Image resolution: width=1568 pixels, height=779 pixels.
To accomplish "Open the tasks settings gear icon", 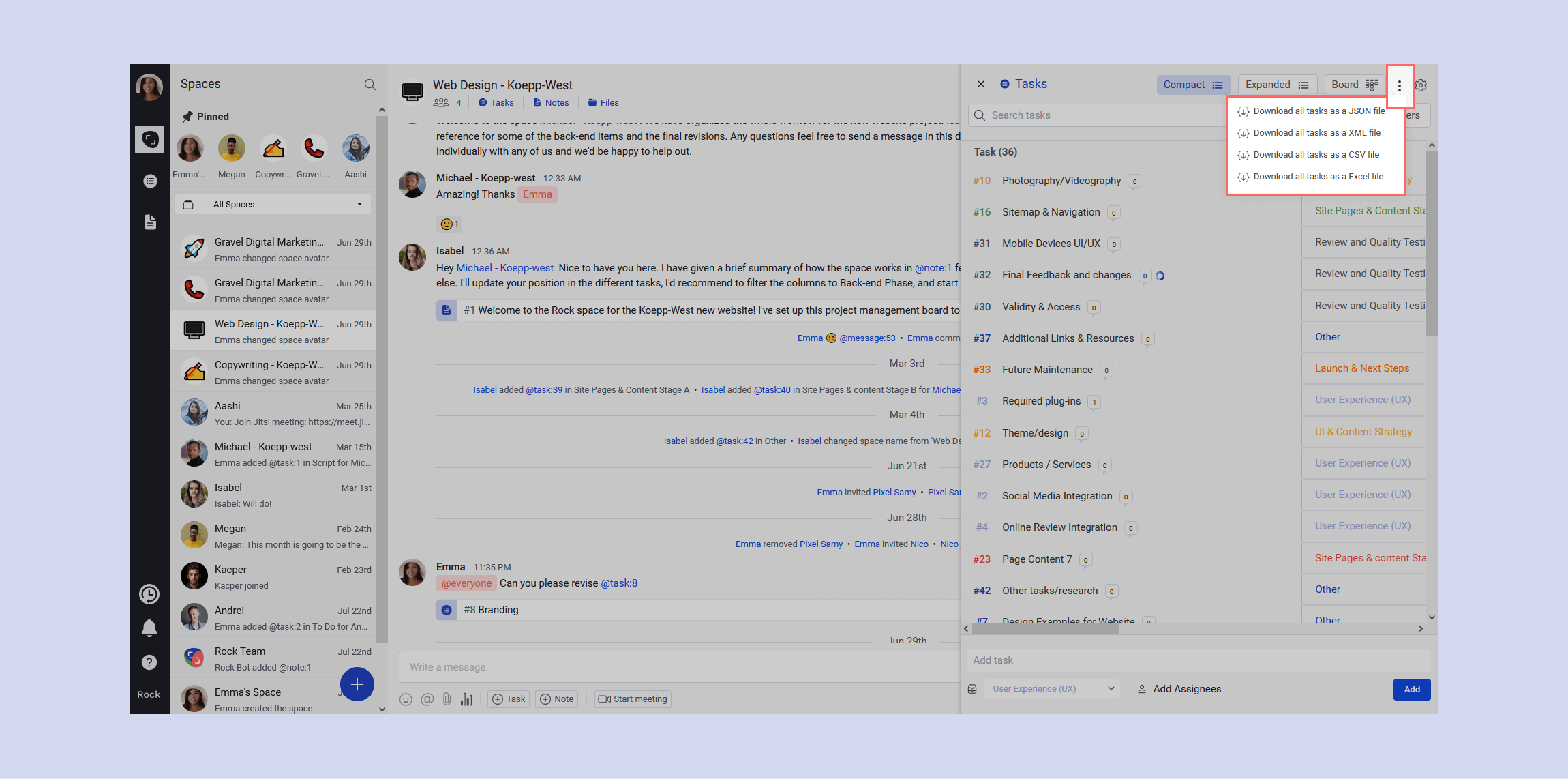I will pos(1421,85).
